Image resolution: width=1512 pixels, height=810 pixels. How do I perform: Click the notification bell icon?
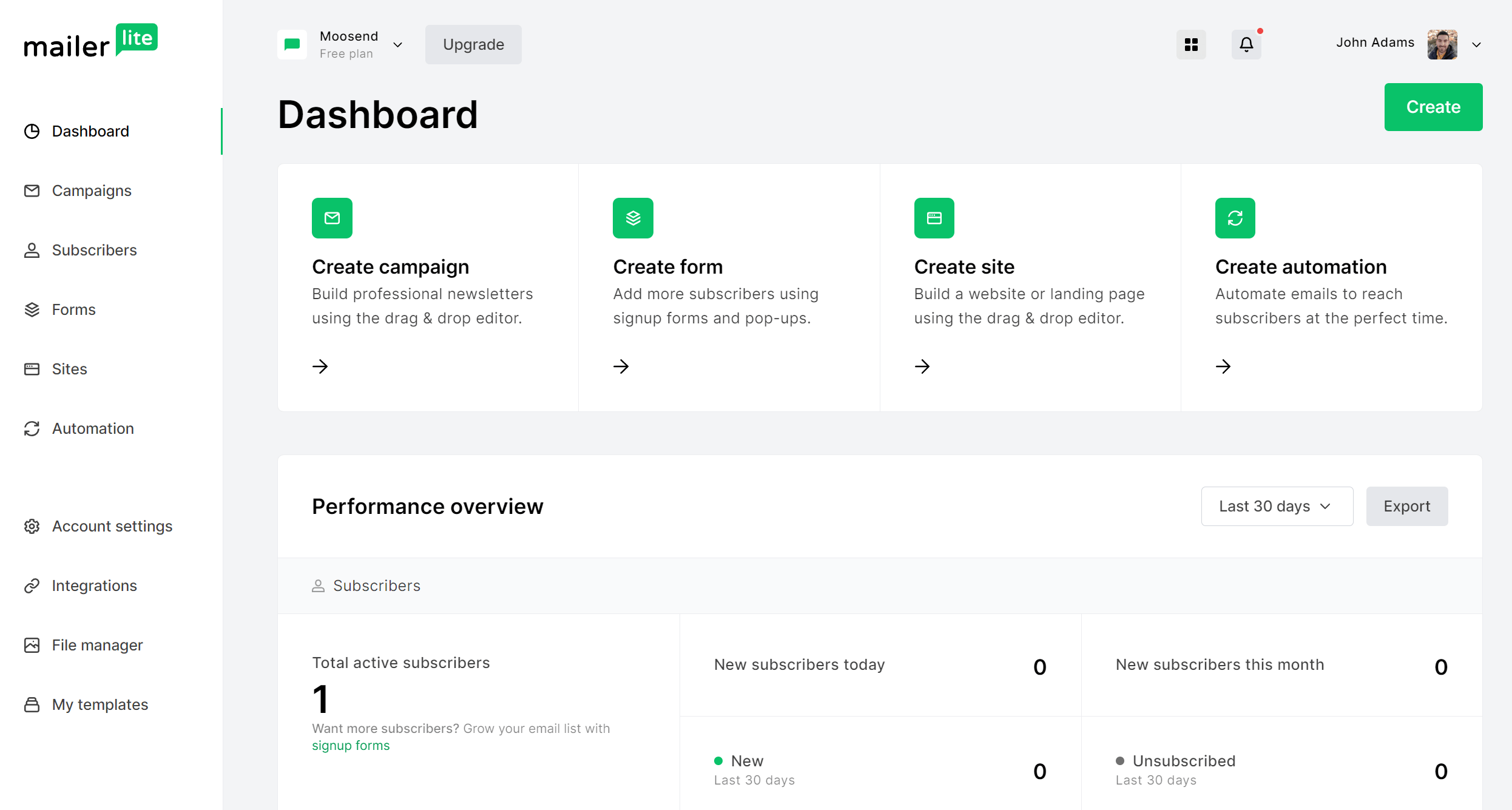tap(1246, 44)
